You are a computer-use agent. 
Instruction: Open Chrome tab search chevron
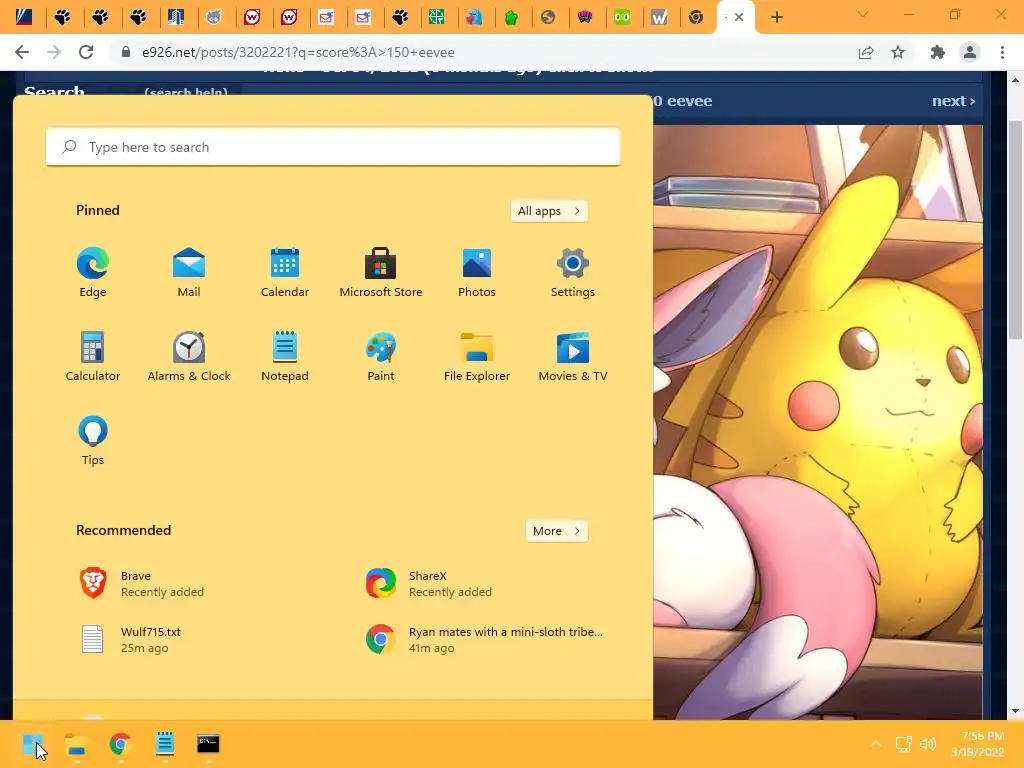[x=863, y=14]
